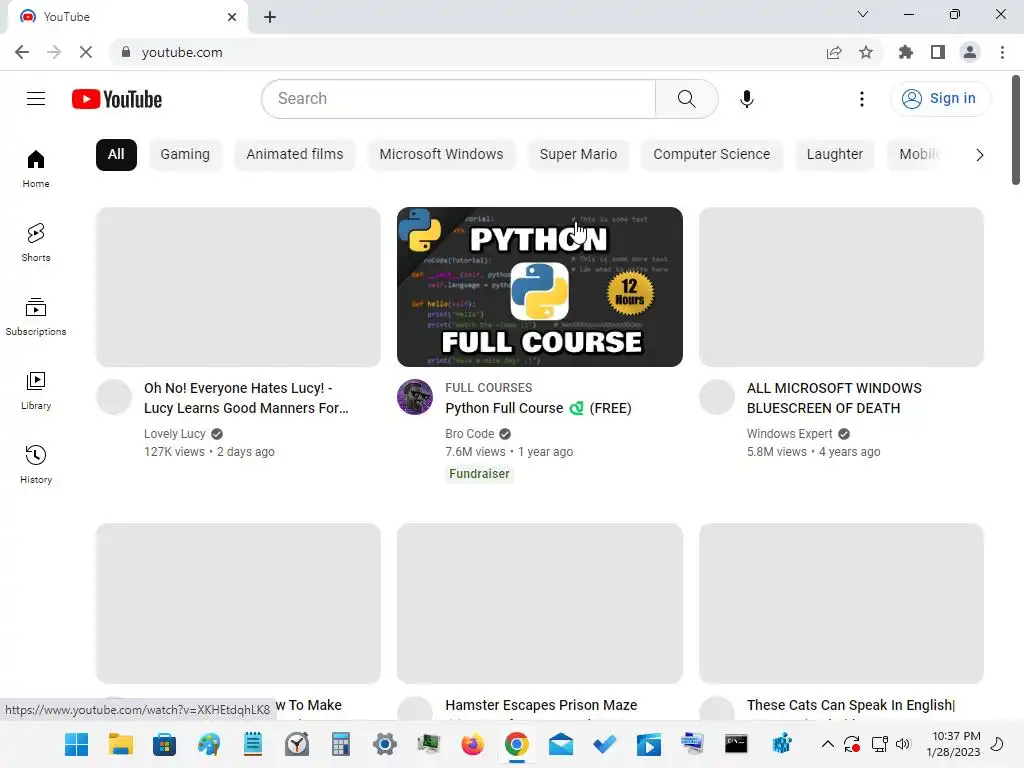Open These Cats Can Speak video

click(851, 705)
